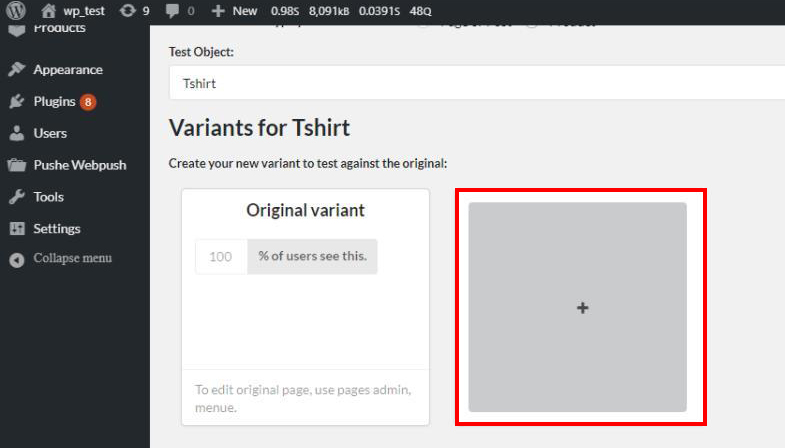The image size is (785, 448).
Task: Click the Plugins update badge 8
Action: (x=88, y=102)
